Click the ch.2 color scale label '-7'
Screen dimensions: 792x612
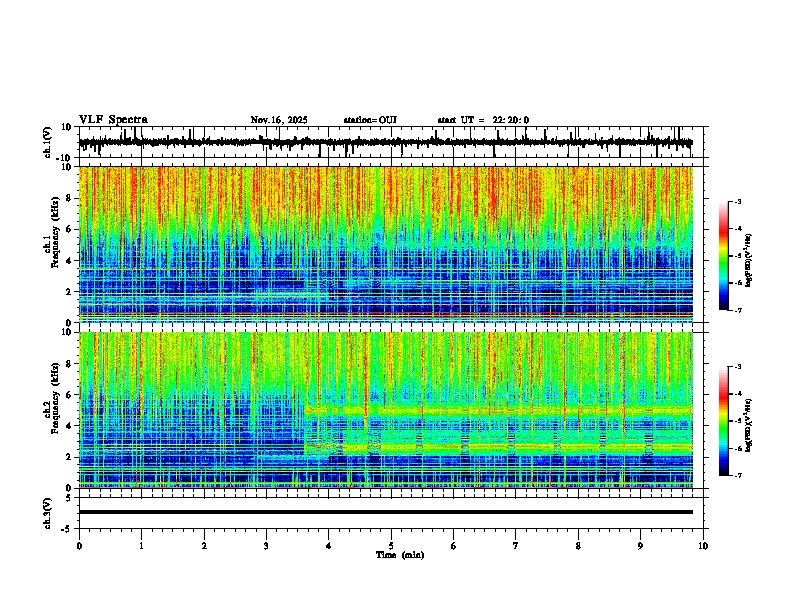tap(737, 475)
